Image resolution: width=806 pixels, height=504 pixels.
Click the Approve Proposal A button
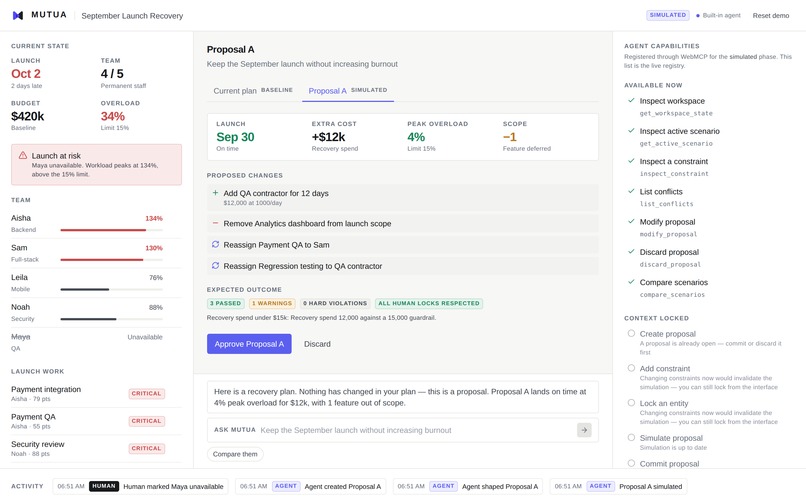point(249,344)
